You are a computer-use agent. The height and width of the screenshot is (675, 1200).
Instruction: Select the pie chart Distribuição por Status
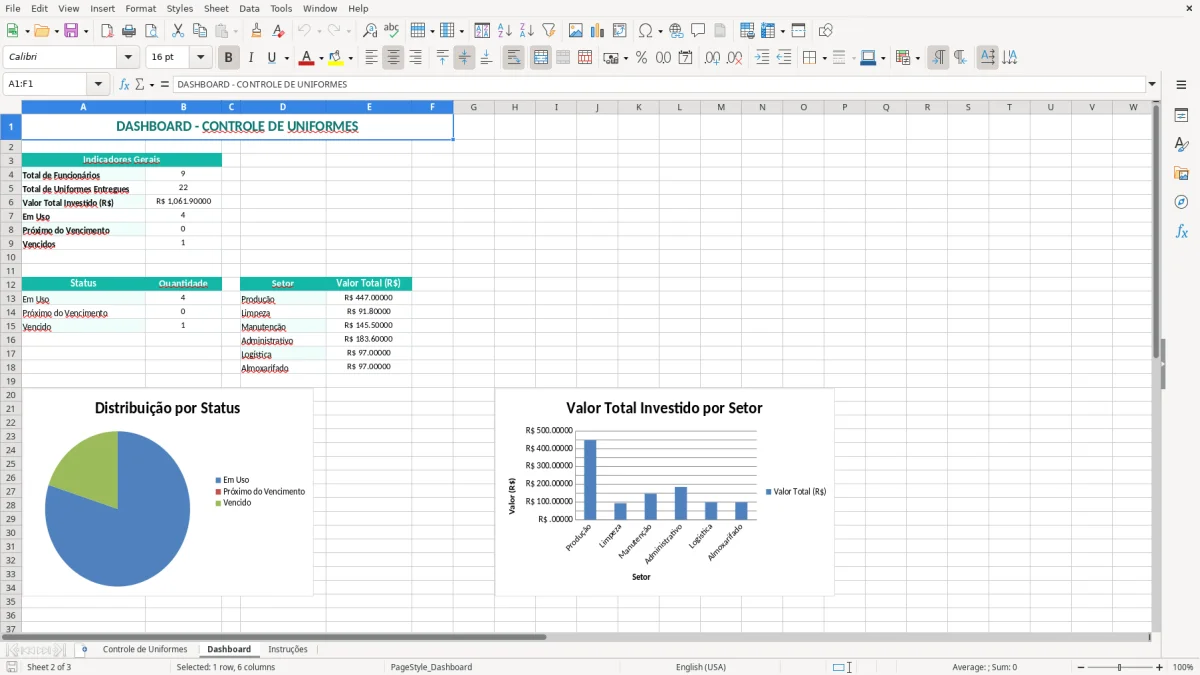[x=167, y=493]
